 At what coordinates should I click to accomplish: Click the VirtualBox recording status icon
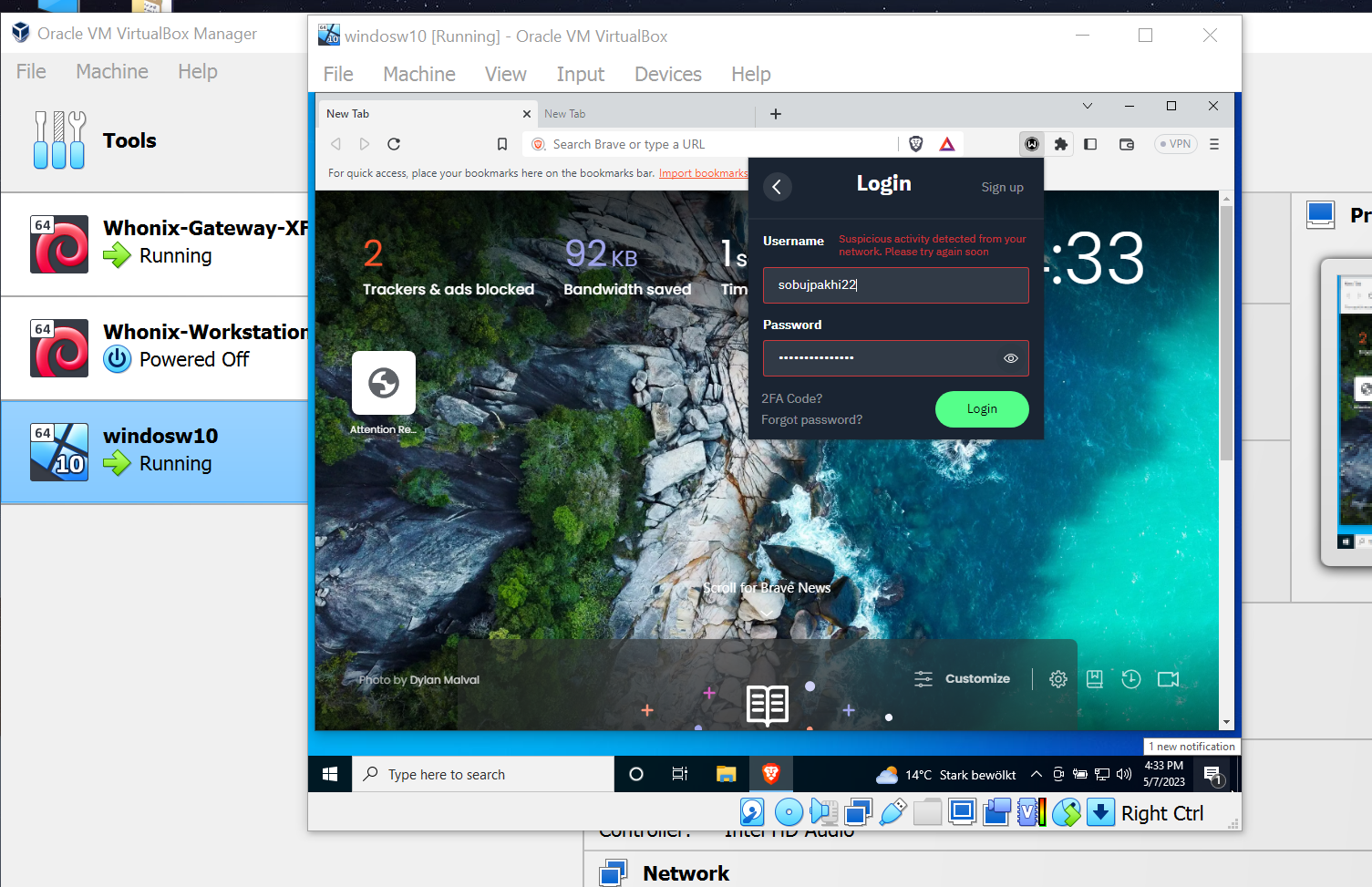996,811
